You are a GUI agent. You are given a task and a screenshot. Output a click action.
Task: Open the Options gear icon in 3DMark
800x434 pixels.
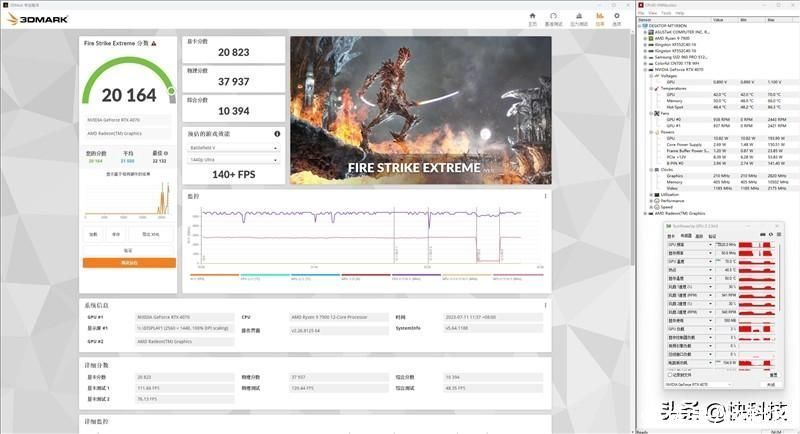(616, 16)
